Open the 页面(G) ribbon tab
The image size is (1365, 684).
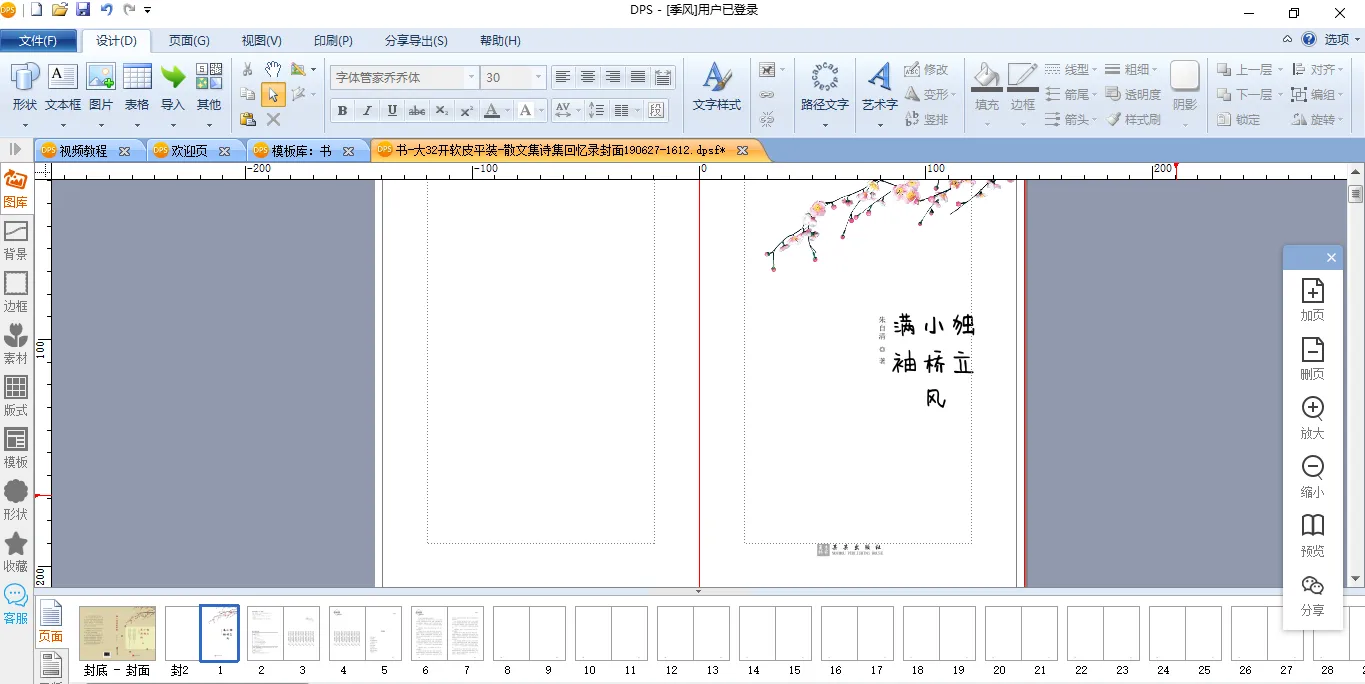(188, 41)
